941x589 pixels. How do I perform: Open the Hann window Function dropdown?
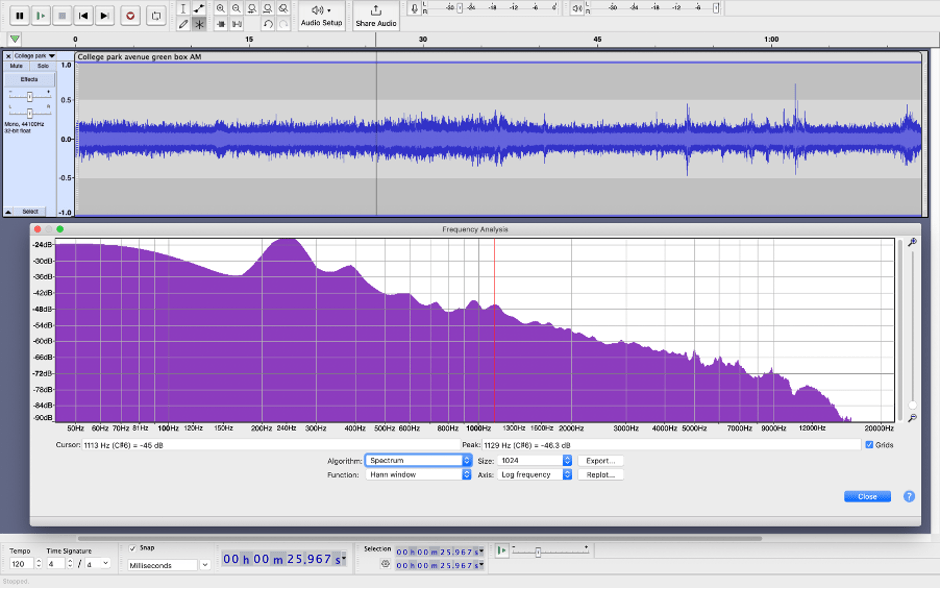point(417,475)
